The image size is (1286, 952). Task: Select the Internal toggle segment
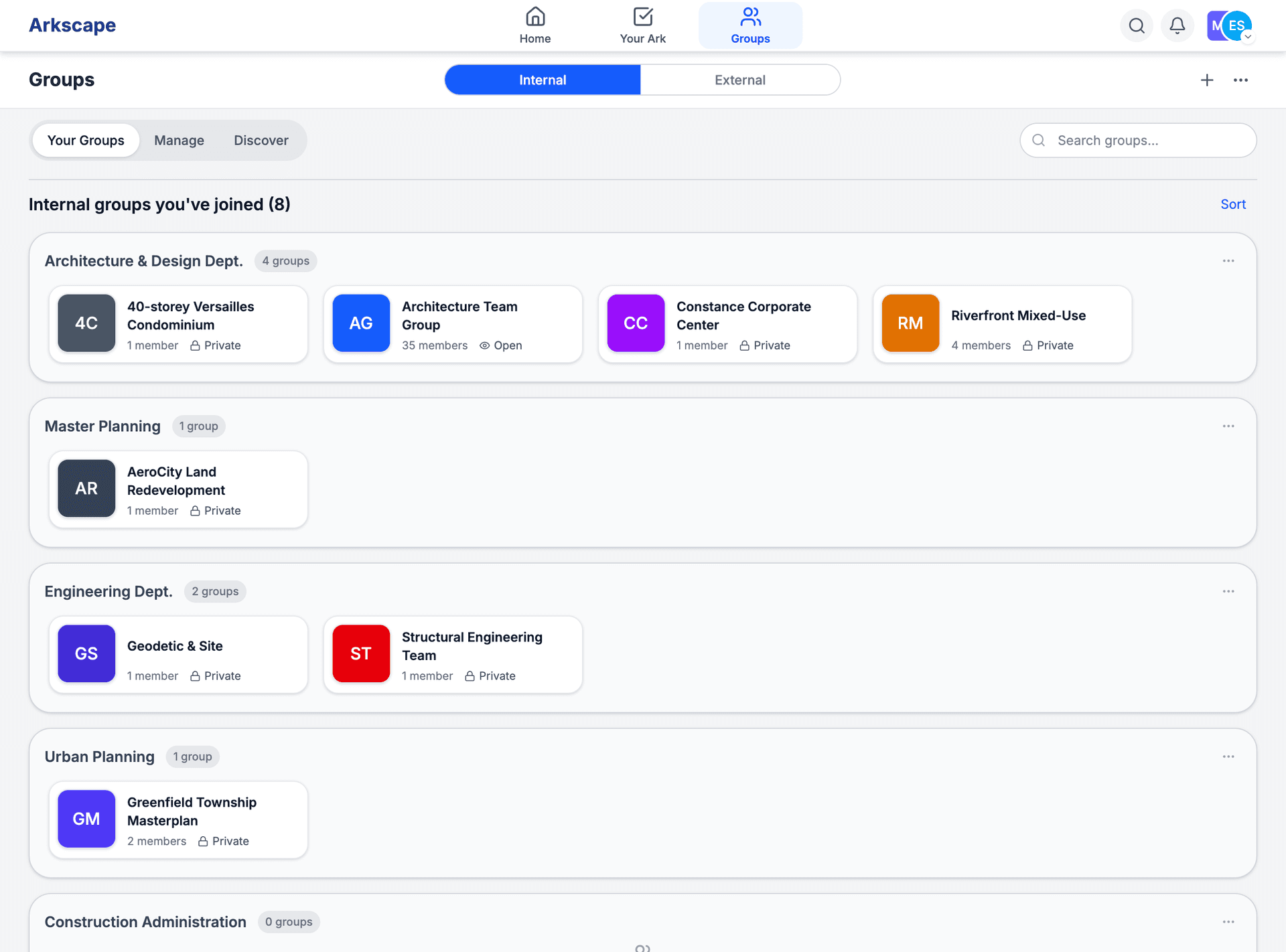point(543,80)
